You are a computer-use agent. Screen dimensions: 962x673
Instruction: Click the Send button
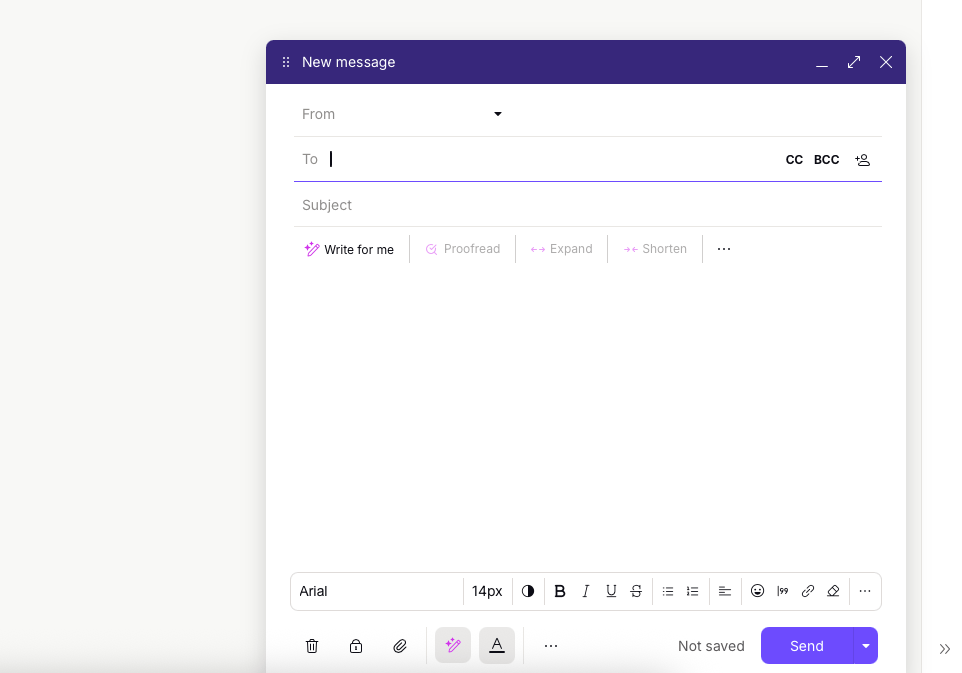coord(806,646)
